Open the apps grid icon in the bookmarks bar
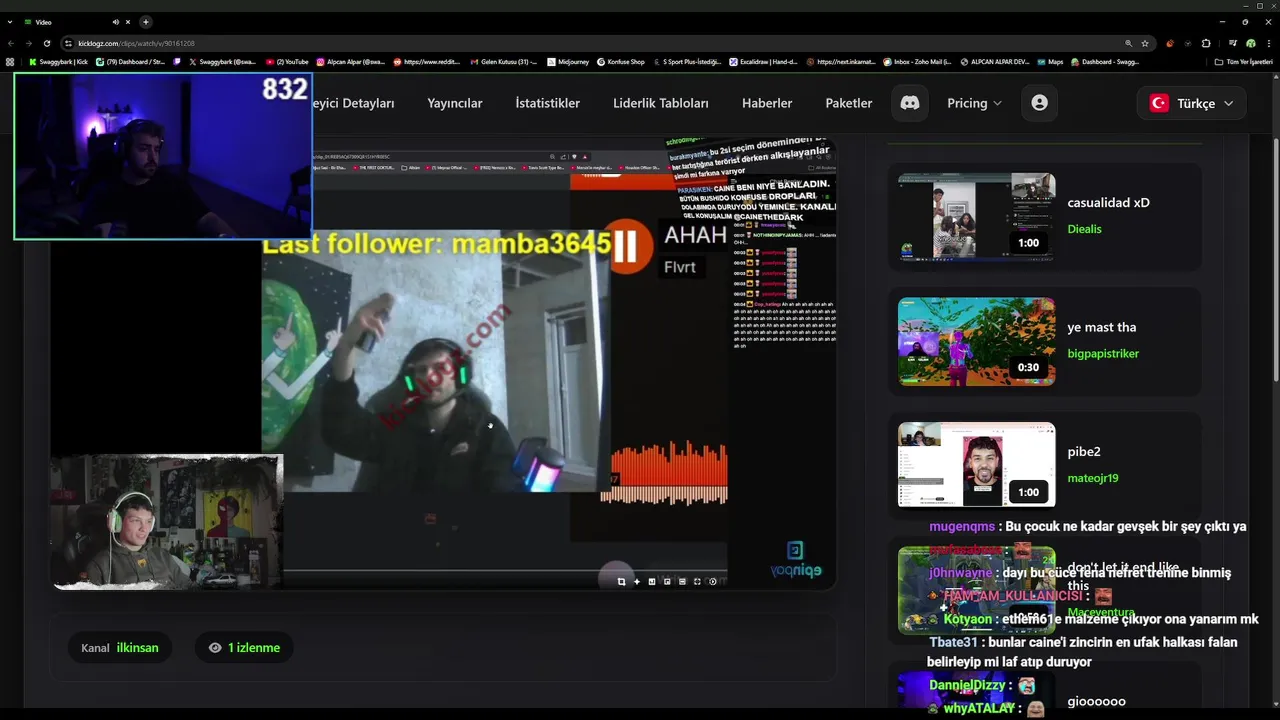 (x=10, y=62)
